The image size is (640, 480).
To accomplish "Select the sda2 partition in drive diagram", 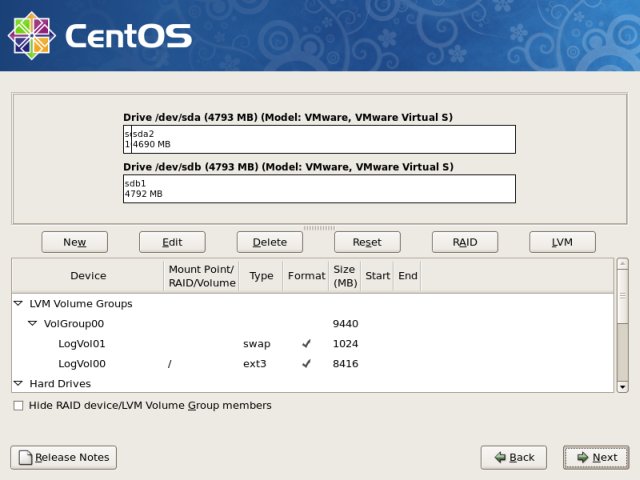I will pyautogui.click(x=320, y=139).
